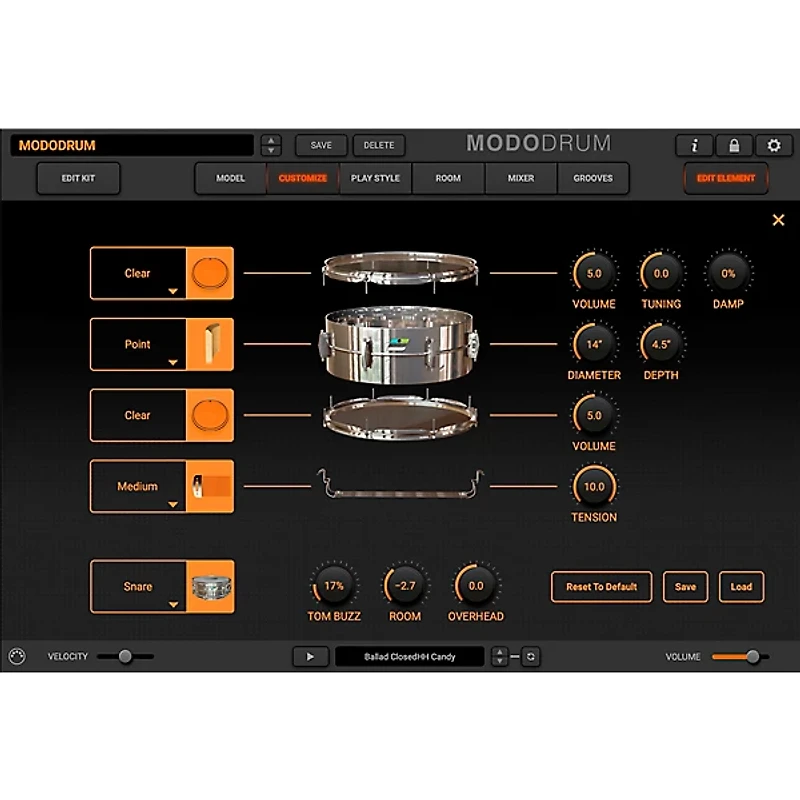Click the top head Volume knob
The height and width of the screenshot is (800, 800).
pos(594,273)
